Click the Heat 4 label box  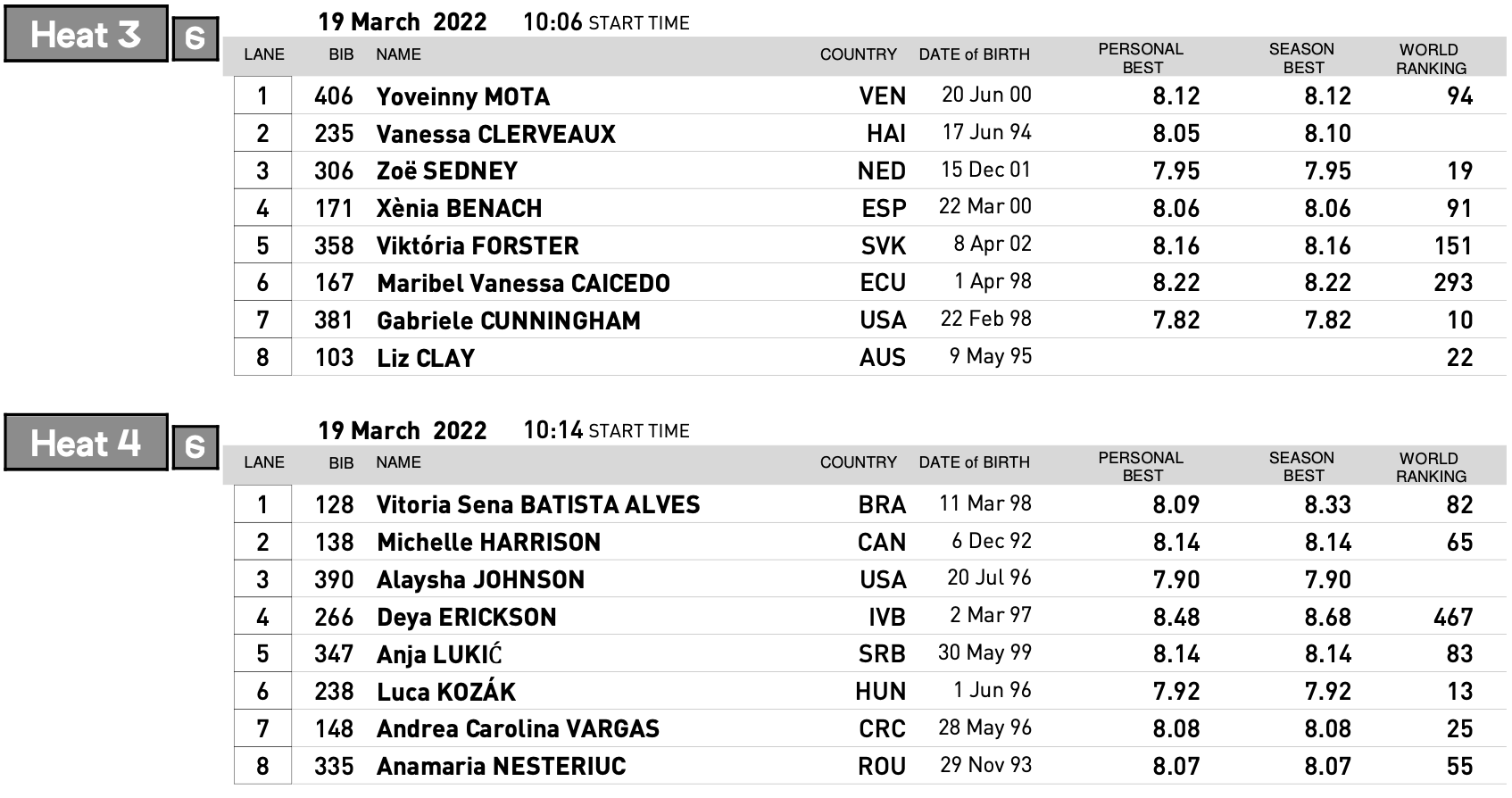86,442
